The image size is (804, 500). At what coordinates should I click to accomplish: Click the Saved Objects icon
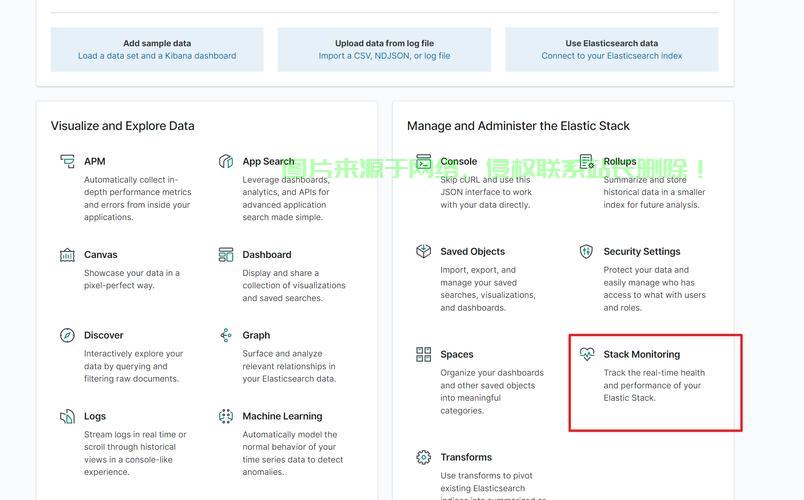[x=424, y=251]
